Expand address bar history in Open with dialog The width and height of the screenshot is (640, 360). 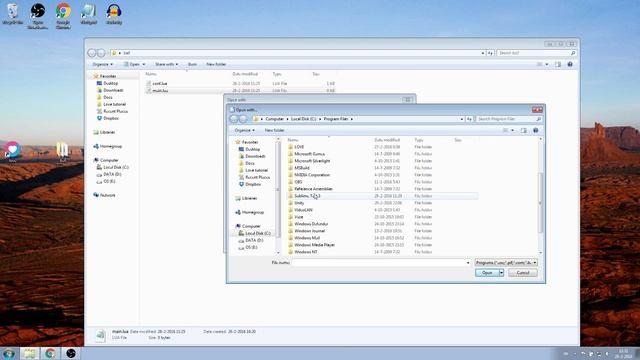coord(462,119)
